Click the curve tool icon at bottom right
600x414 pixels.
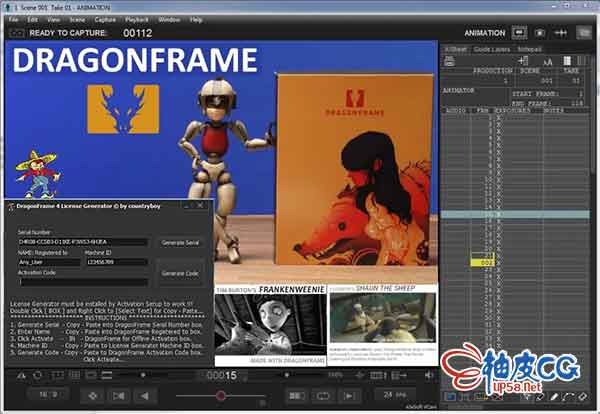569,397
